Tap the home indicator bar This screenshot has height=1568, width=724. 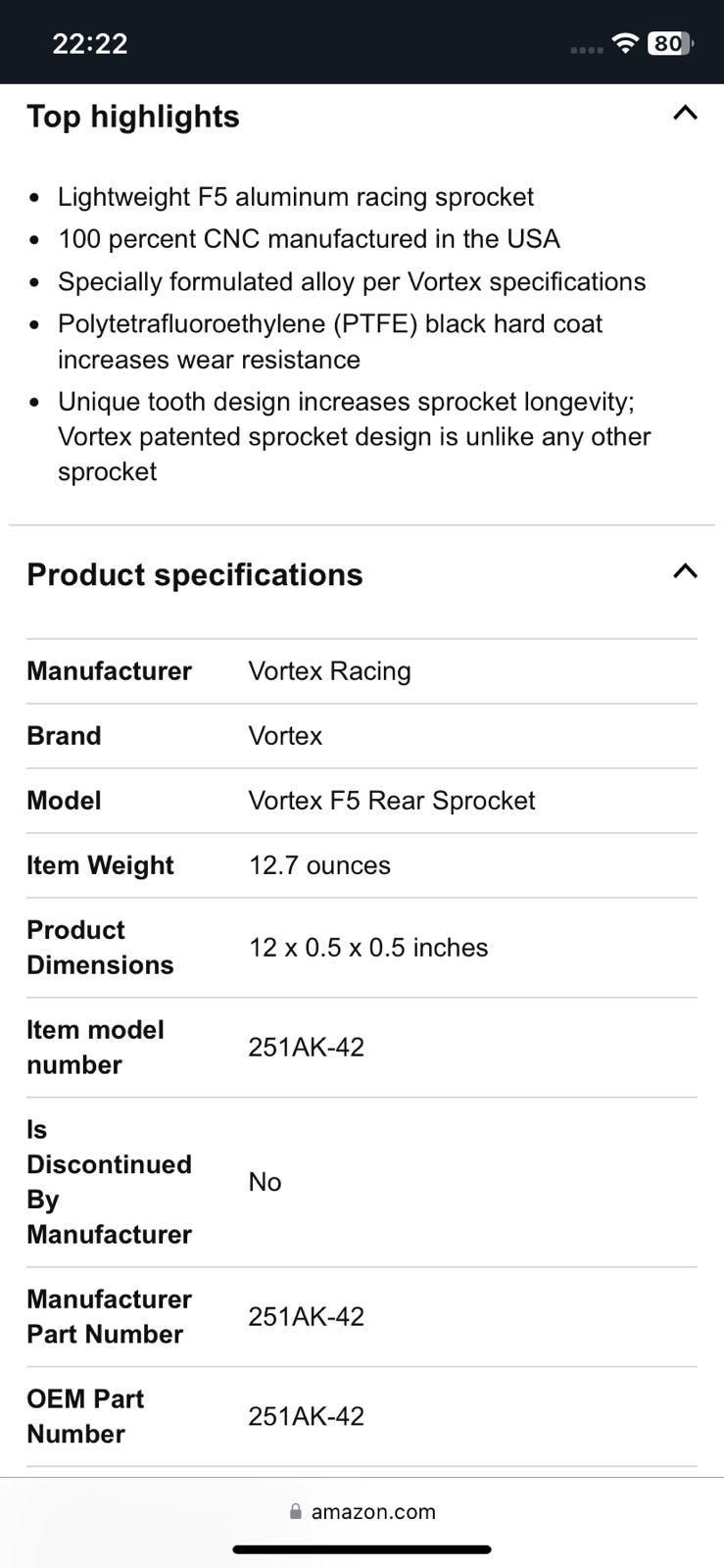point(362,1549)
